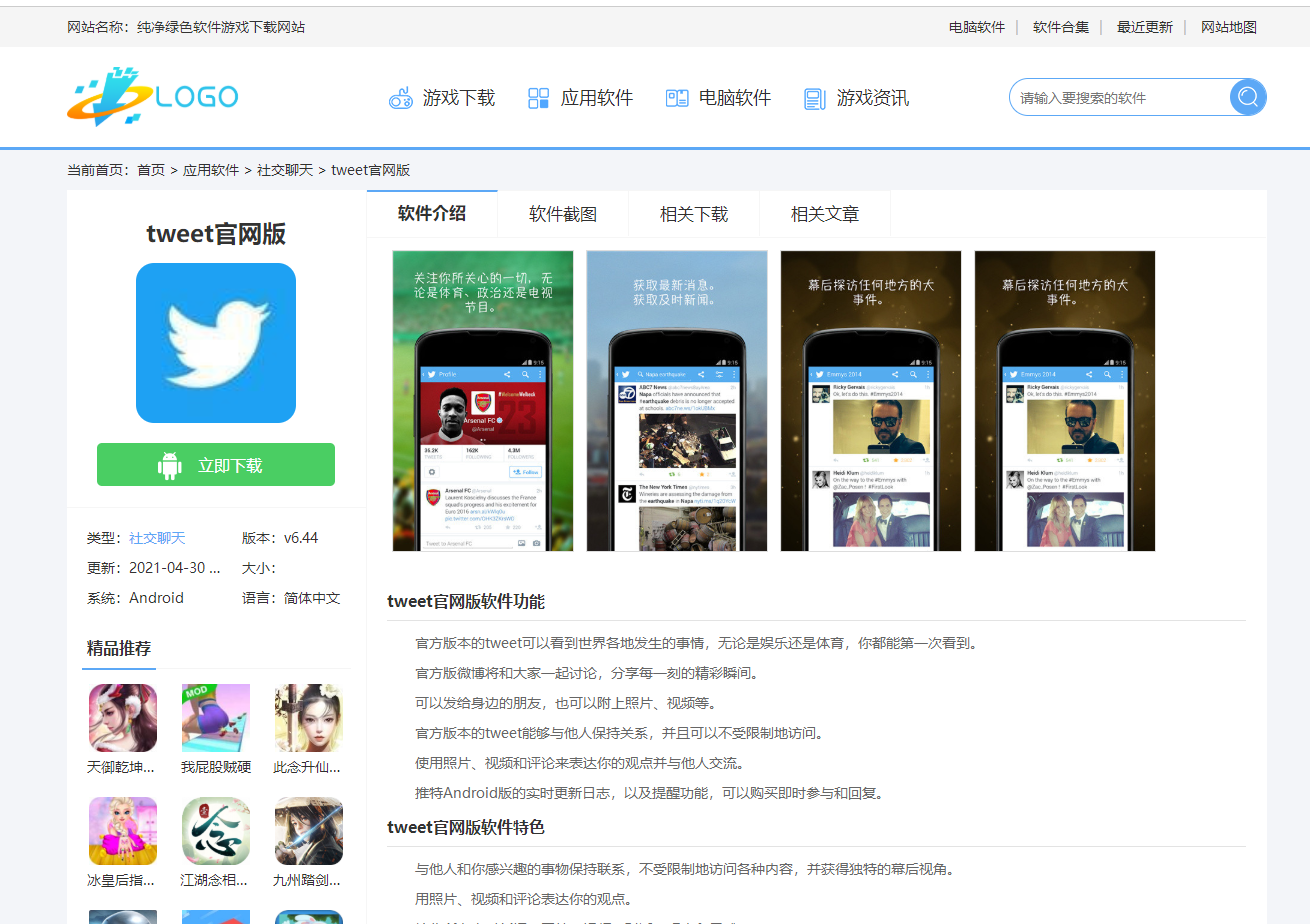Image resolution: width=1310 pixels, height=924 pixels.
Task: Click the computer icon beside 电脑软件
Action: point(677,98)
